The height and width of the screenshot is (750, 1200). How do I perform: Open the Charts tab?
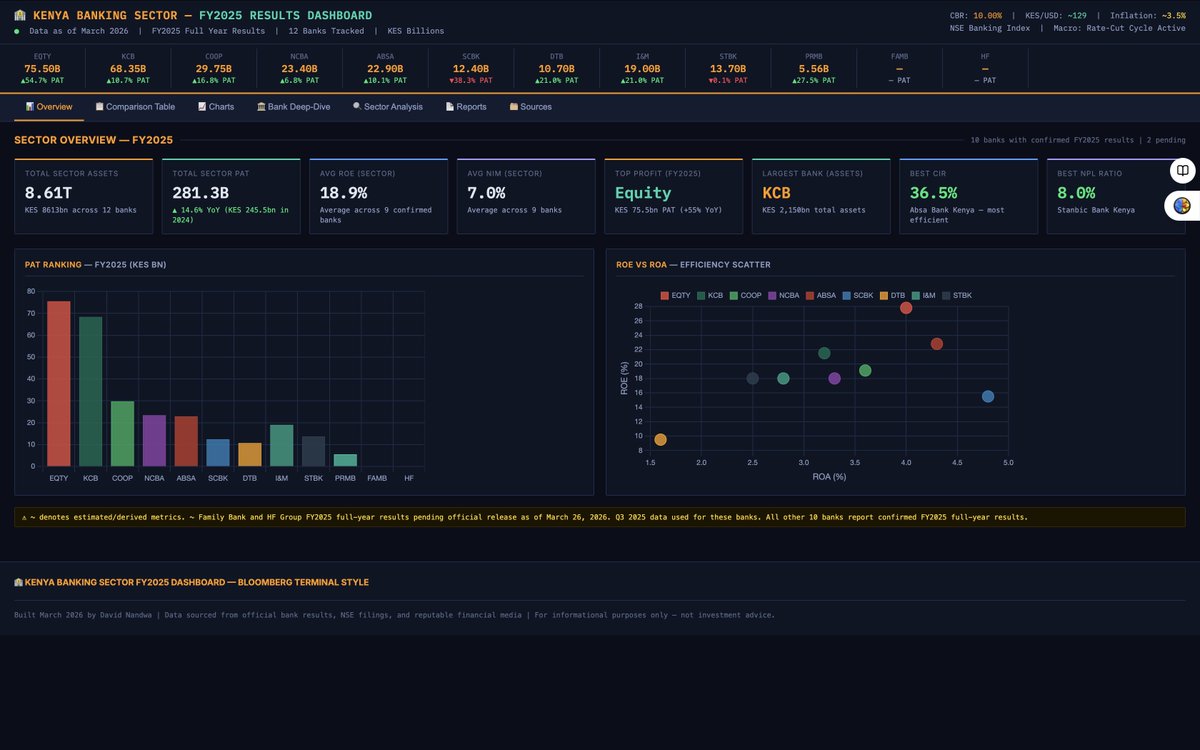tap(216, 107)
